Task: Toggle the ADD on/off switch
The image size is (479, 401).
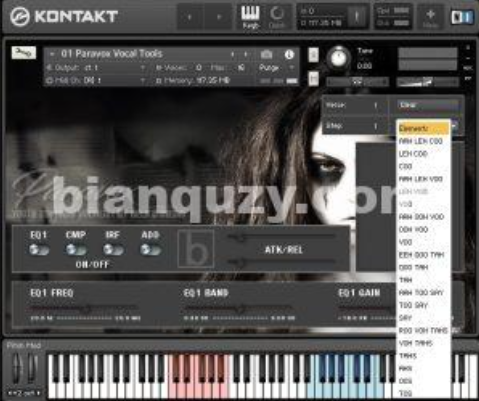Action: [150, 250]
